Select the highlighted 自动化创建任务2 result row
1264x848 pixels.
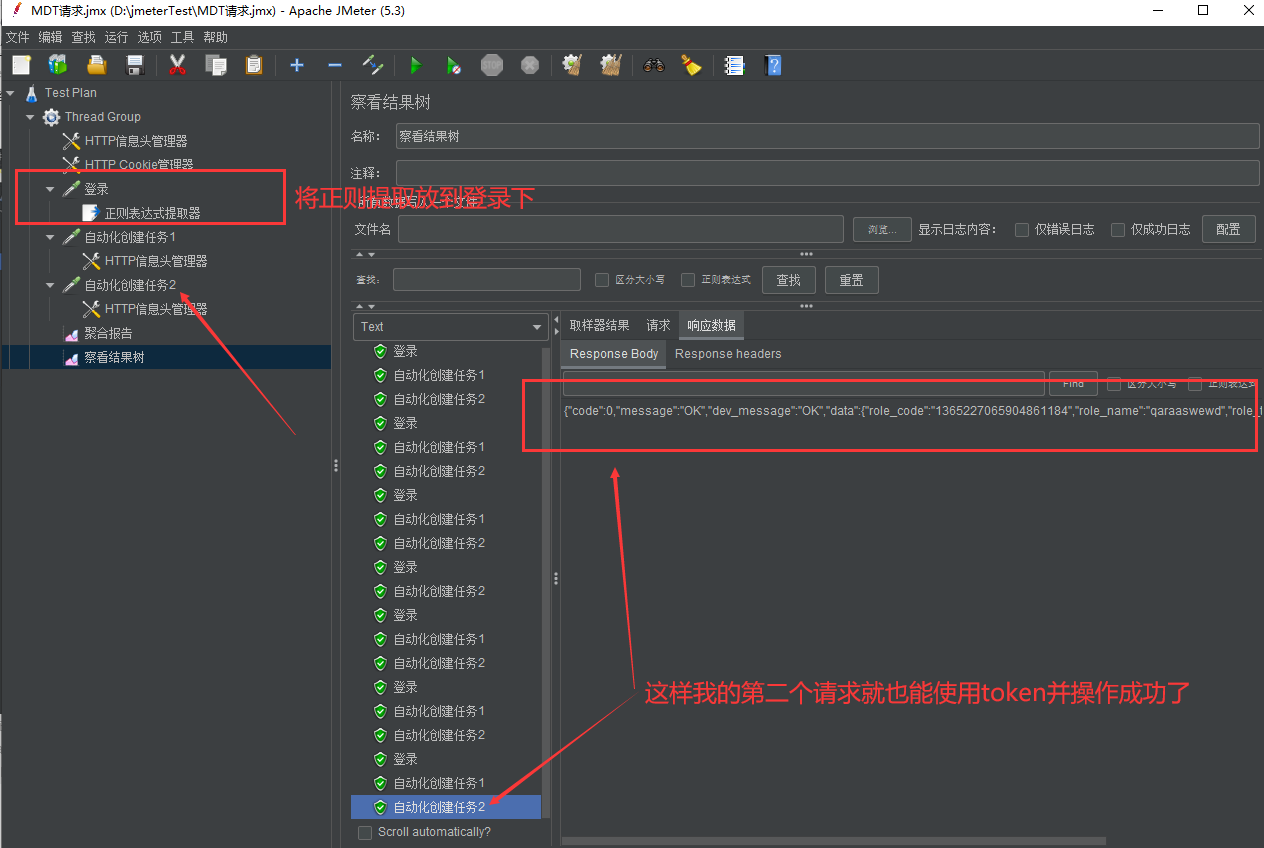(446, 807)
